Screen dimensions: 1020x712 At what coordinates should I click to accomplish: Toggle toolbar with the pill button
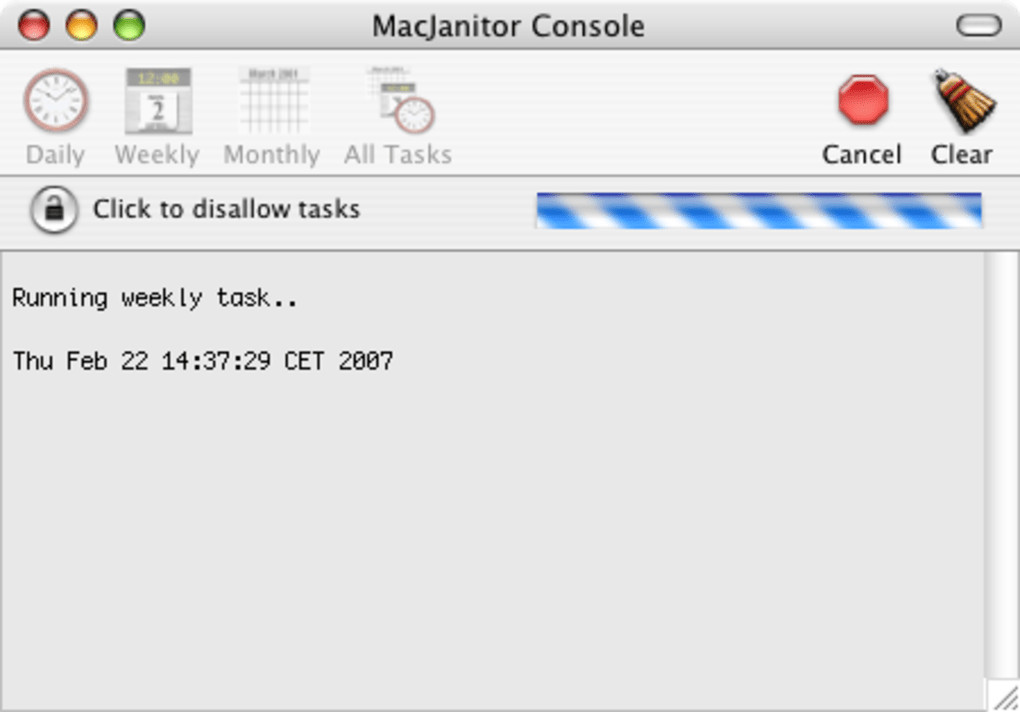tap(978, 25)
